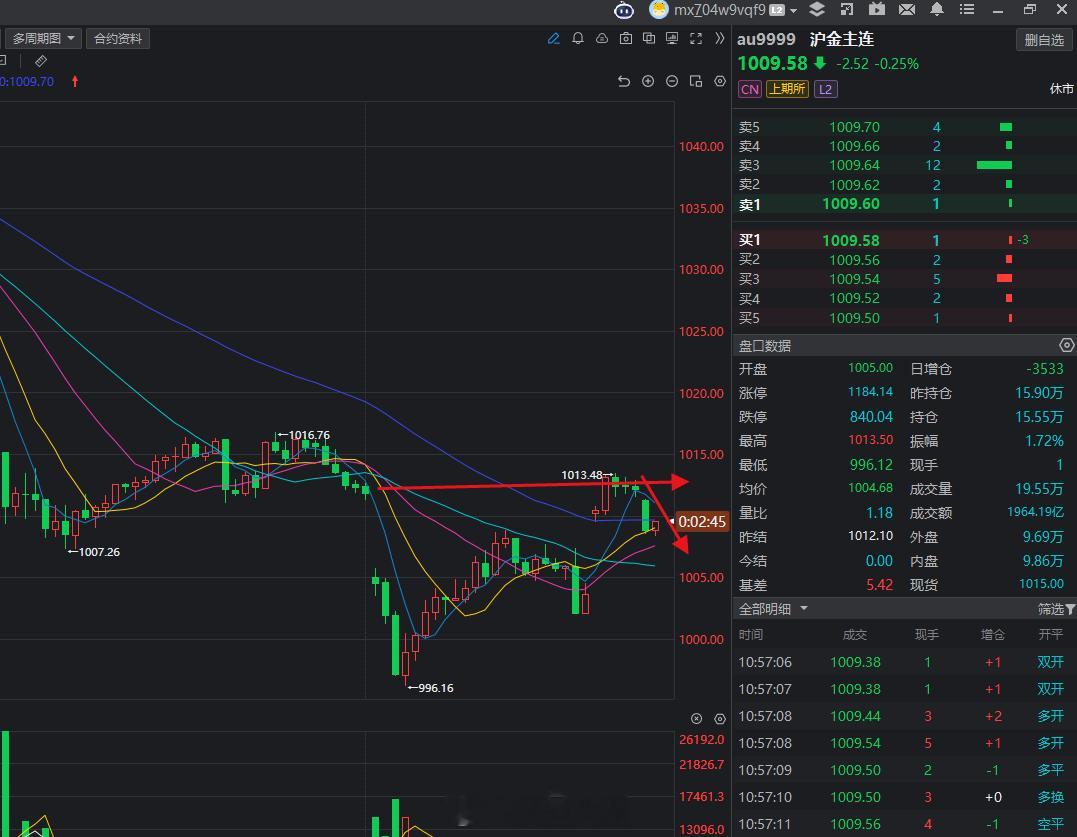1077x837 pixels.
Task: Select the drawing/annotation pen tool
Action: [x=553, y=38]
